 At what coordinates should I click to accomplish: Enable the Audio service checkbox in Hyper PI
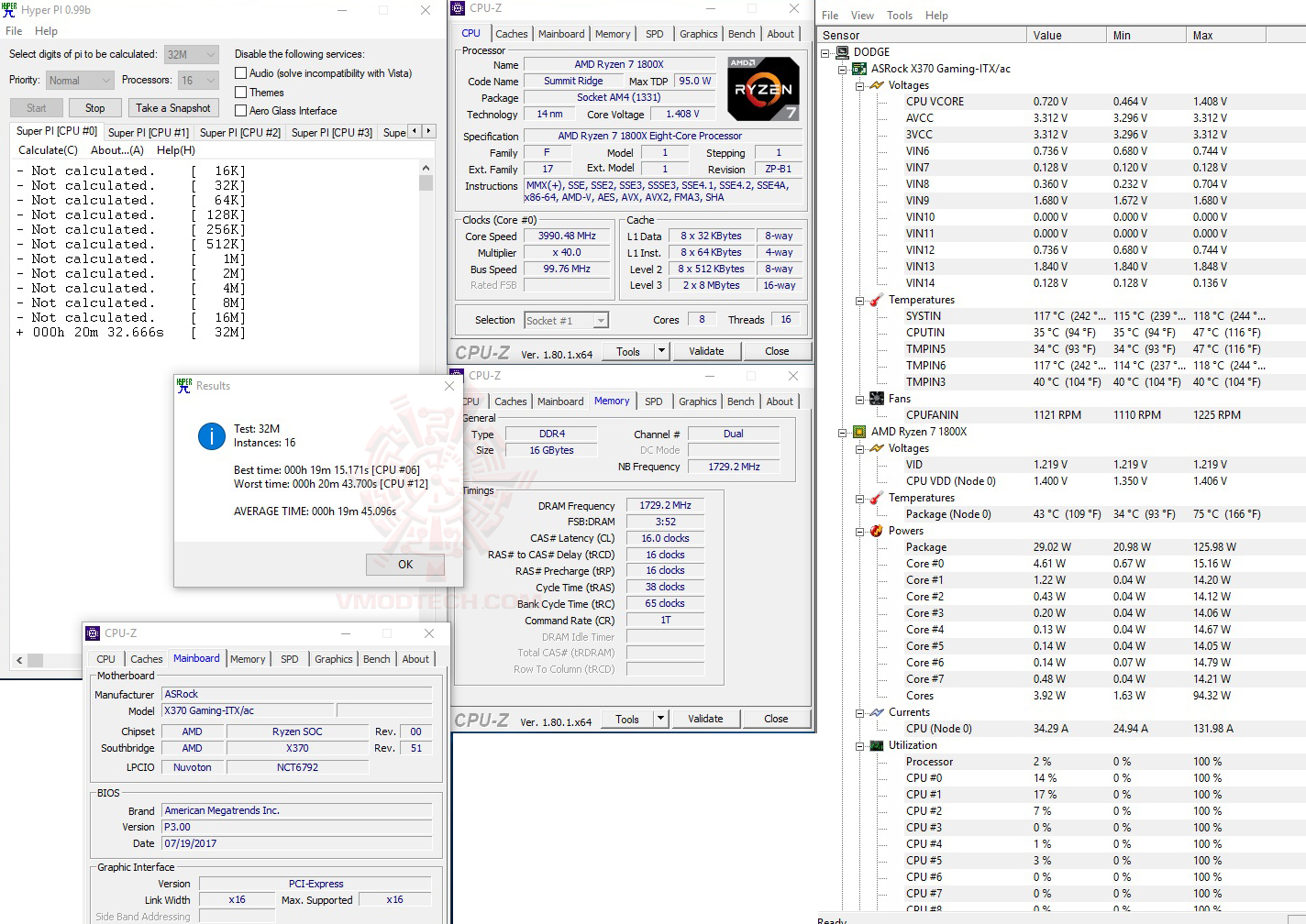[x=241, y=73]
